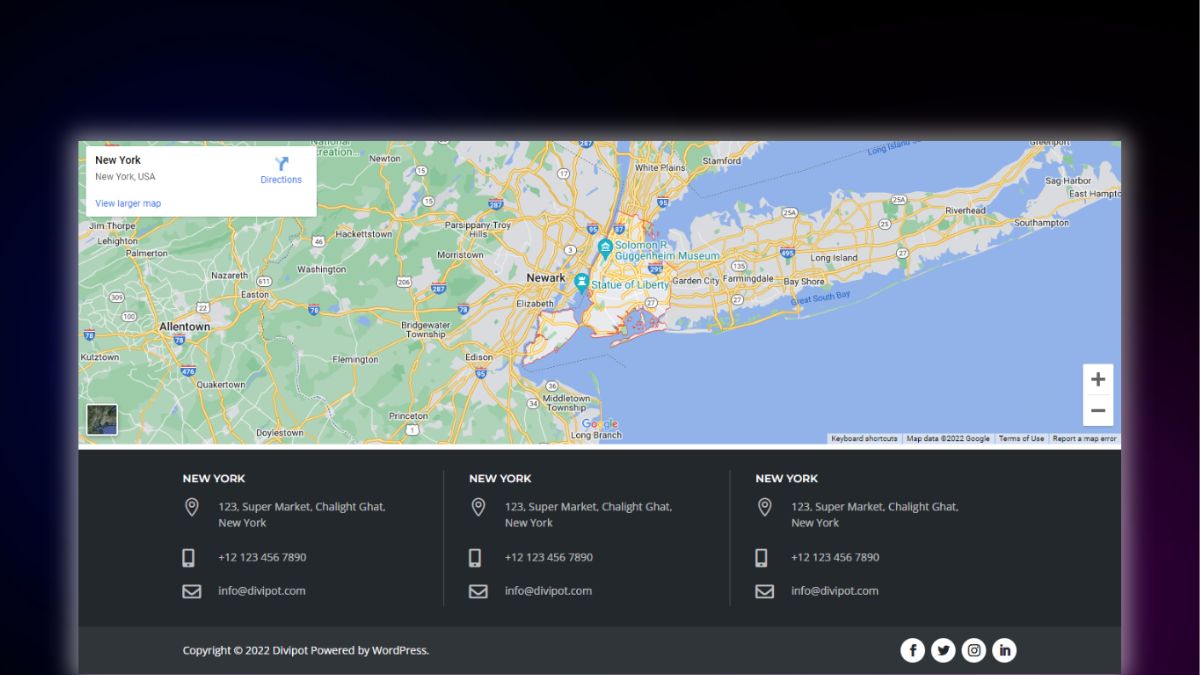Click phone icon in second column

[x=475, y=558]
